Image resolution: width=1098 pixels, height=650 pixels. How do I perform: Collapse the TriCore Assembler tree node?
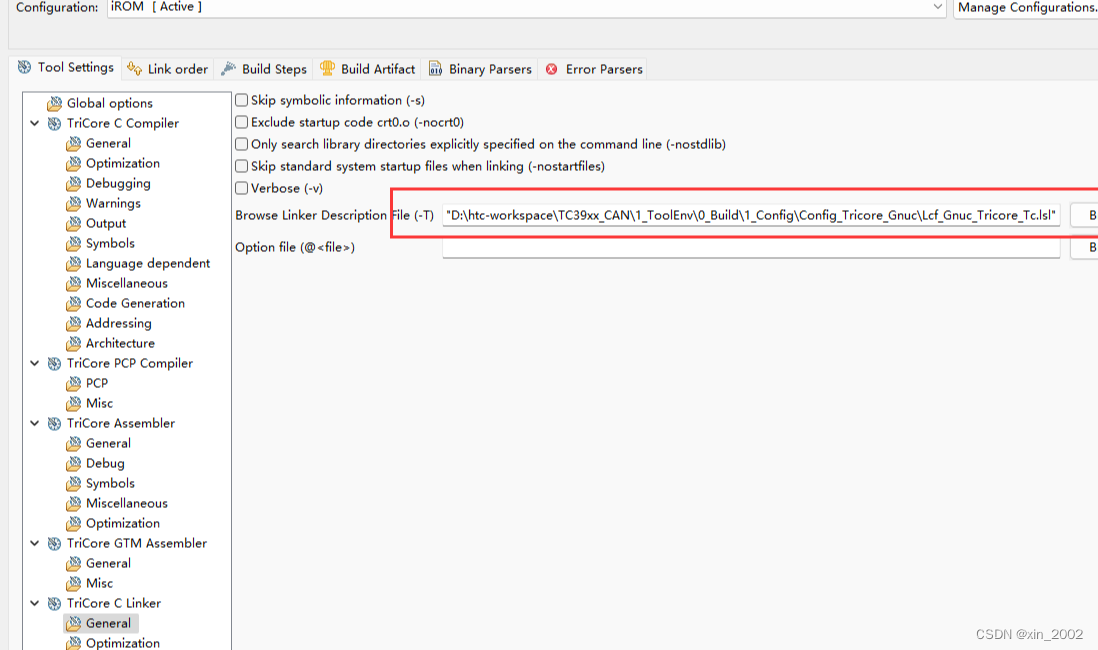pos(34,423)
